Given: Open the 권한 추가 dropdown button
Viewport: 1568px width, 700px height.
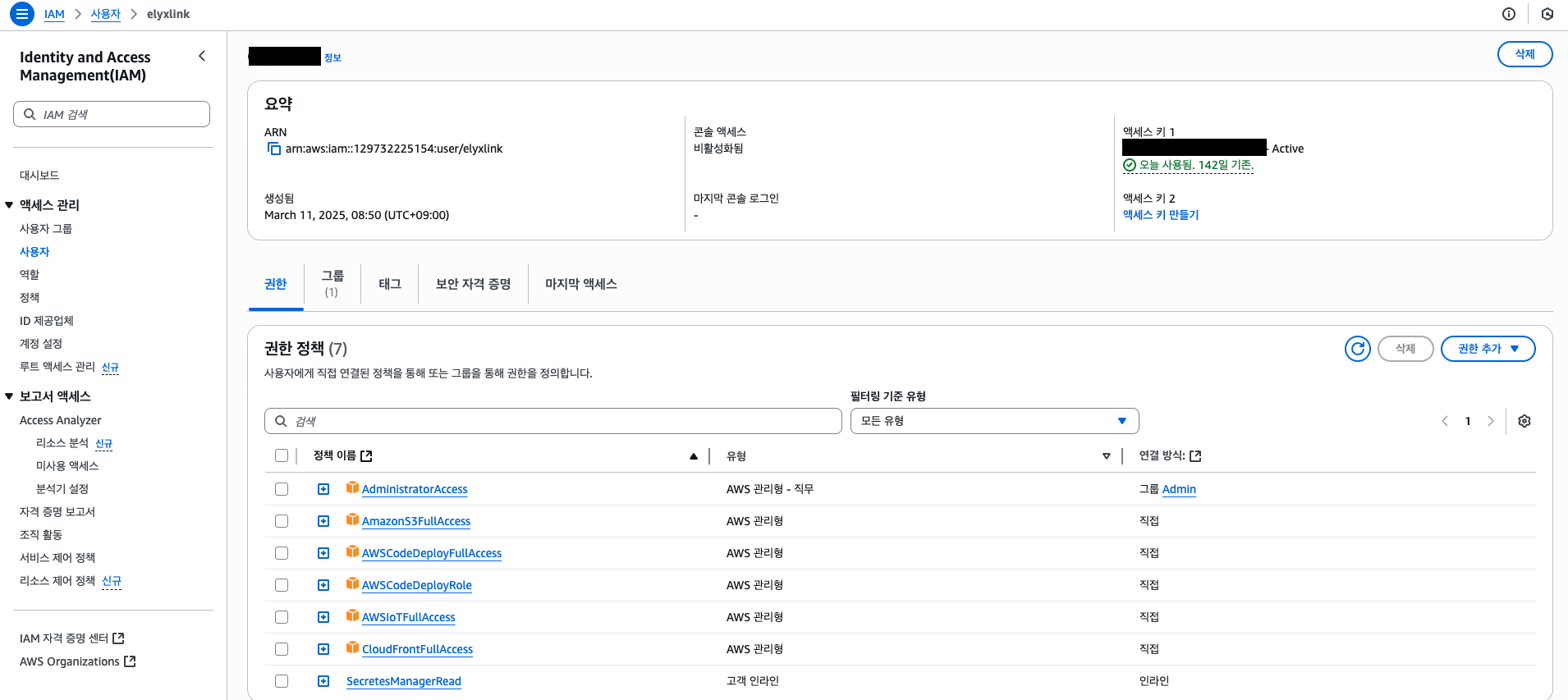Looking at the screenshot, I should (x=1488, y=349).
